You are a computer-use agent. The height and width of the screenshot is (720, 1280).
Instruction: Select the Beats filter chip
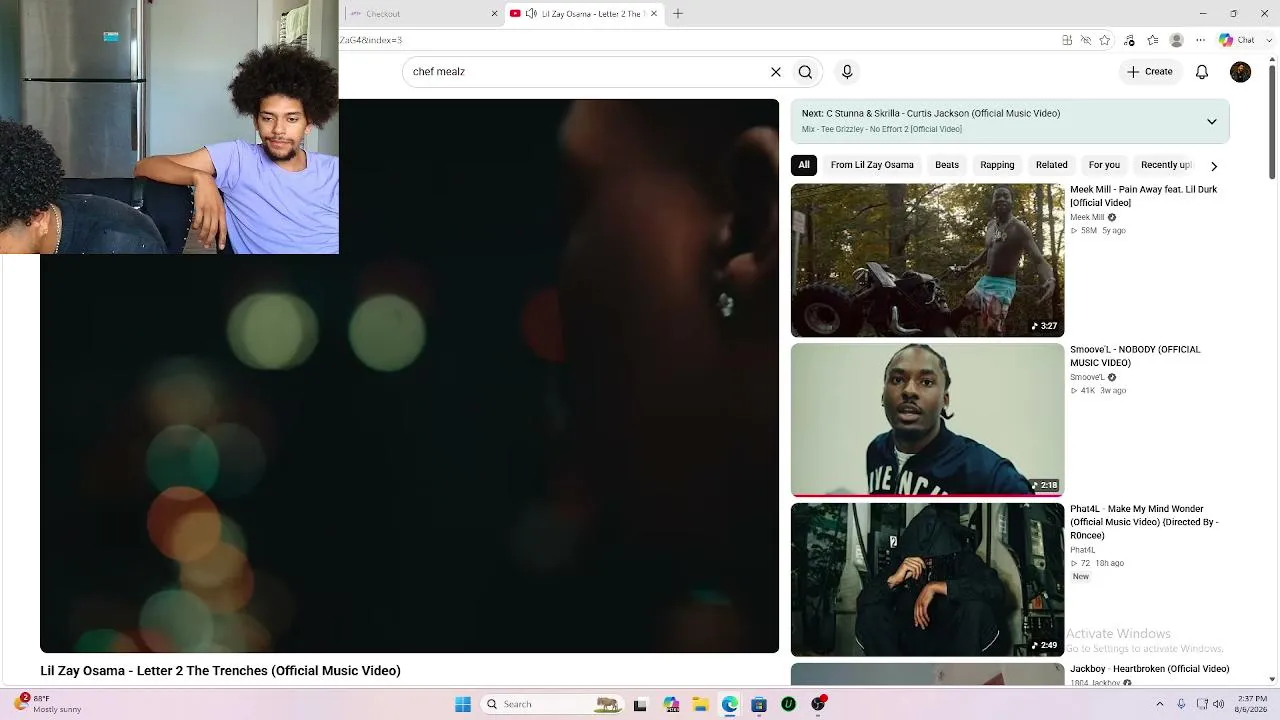click(x=947, y=165)
